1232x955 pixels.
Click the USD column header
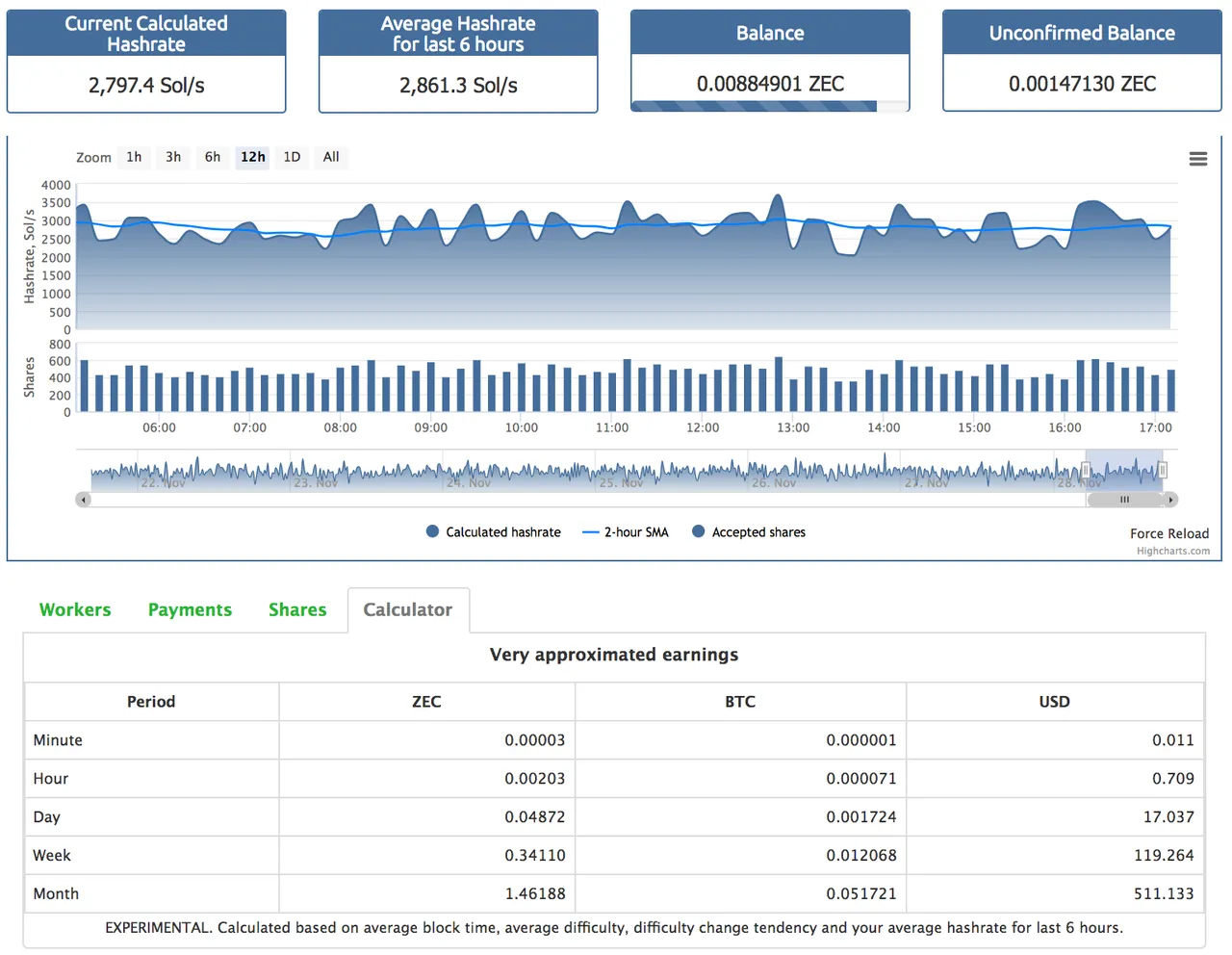coord(1055,701)
